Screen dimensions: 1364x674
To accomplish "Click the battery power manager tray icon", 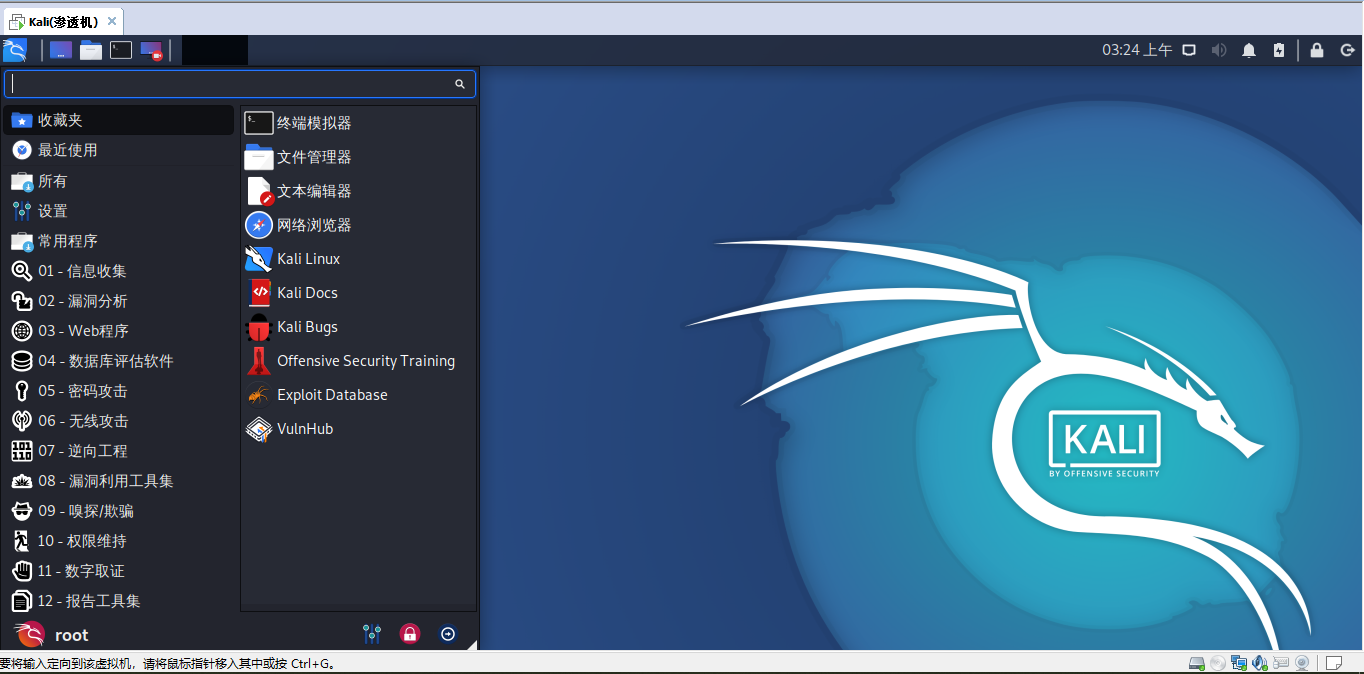I will [x=1279, y=50].
